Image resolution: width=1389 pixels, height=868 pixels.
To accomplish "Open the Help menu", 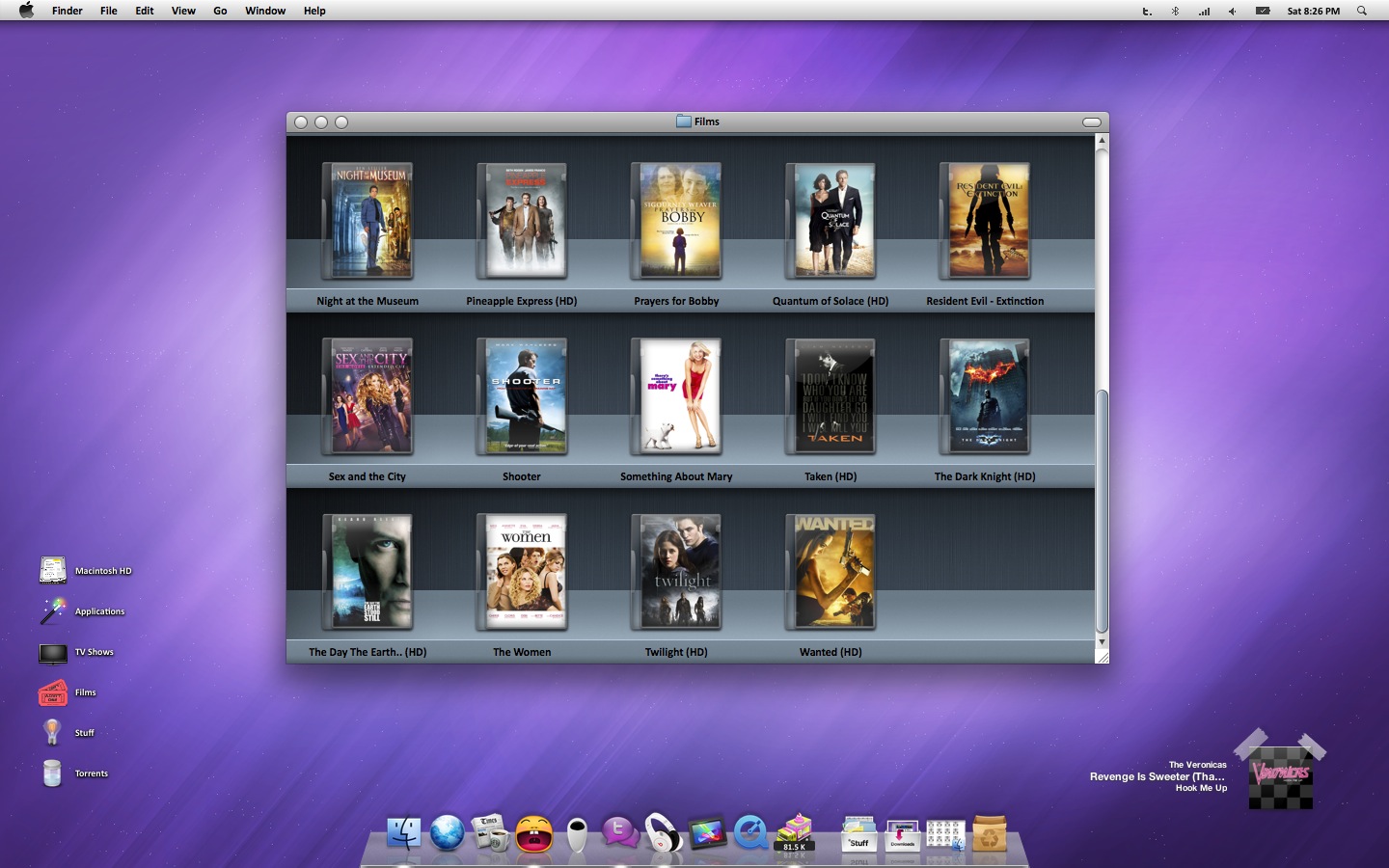I will (314, 11).
